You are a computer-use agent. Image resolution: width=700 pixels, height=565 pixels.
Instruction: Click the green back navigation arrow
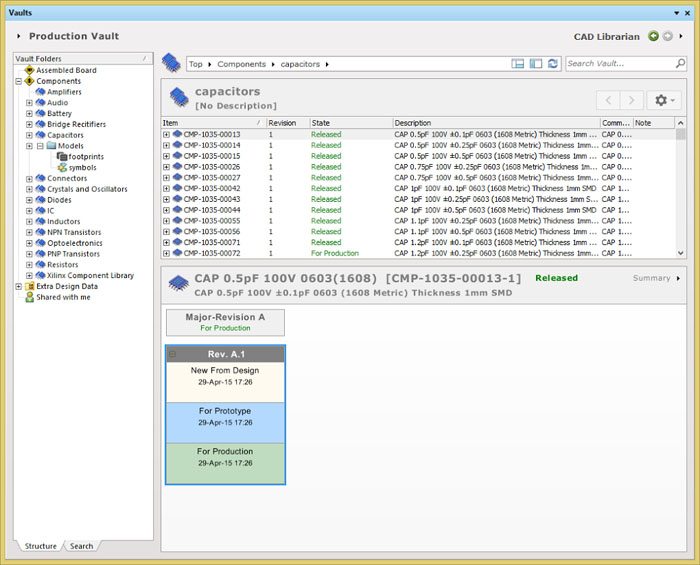[653, 37]
